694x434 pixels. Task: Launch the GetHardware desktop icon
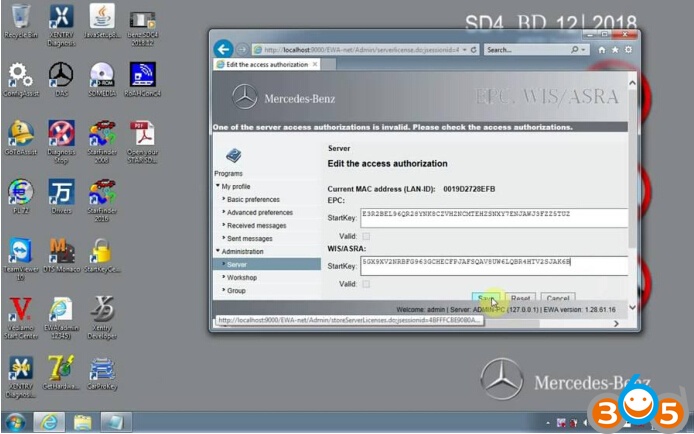[x=62, y=373]
